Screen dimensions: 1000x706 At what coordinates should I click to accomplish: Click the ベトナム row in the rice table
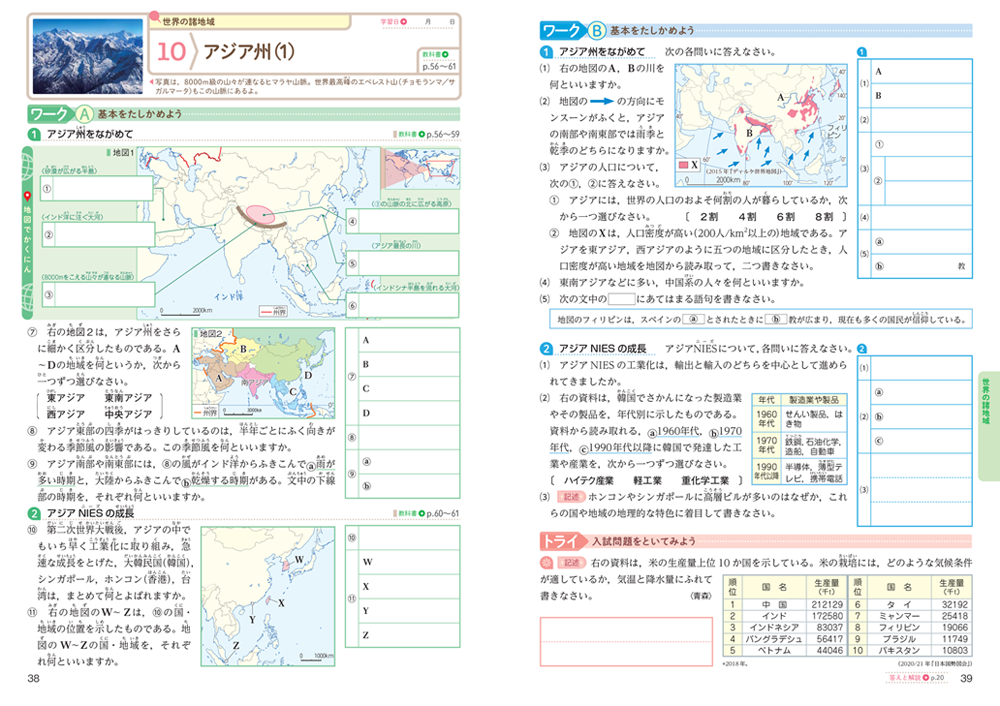point(786,651)
